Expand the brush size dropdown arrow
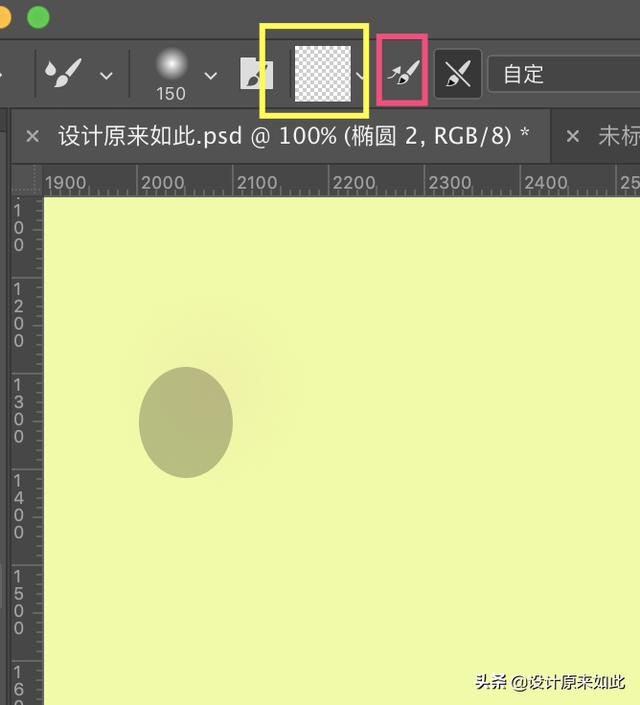The image size is (640, 705). click(x=210, y=76)
